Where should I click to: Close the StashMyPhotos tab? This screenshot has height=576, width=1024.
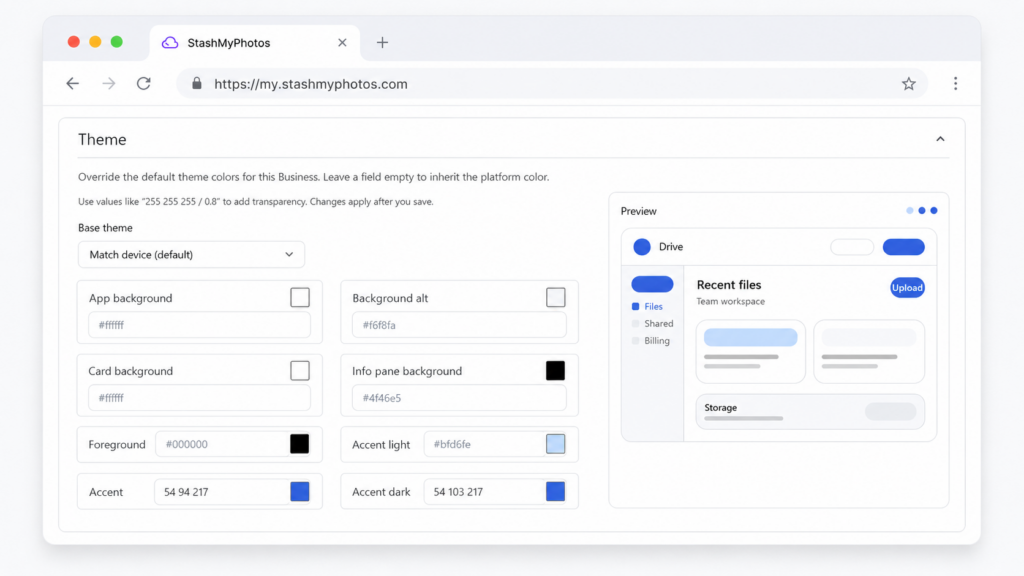click(342, 42)
